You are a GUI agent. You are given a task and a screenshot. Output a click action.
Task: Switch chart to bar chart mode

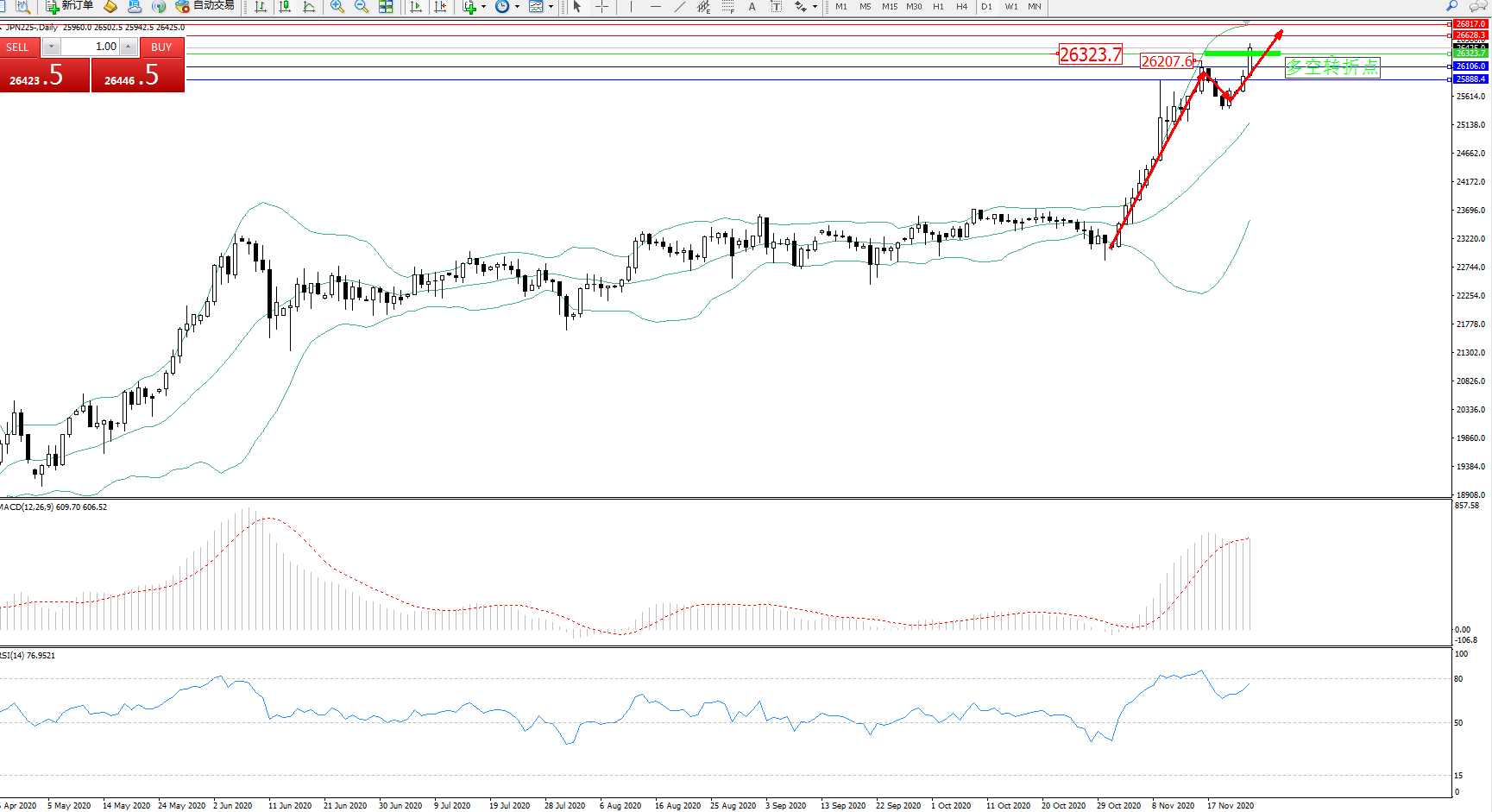[x=261, y=7]
